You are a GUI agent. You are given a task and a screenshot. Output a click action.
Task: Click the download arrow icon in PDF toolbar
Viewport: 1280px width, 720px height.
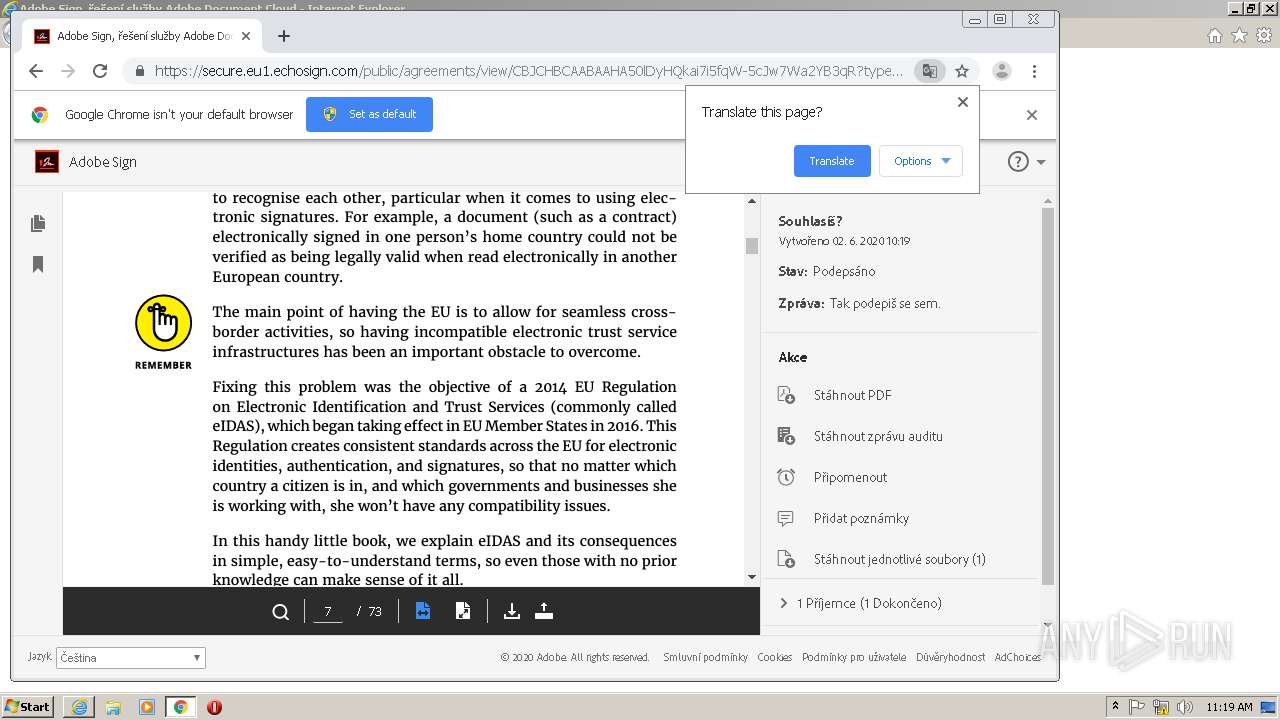(x=511, y=611)
